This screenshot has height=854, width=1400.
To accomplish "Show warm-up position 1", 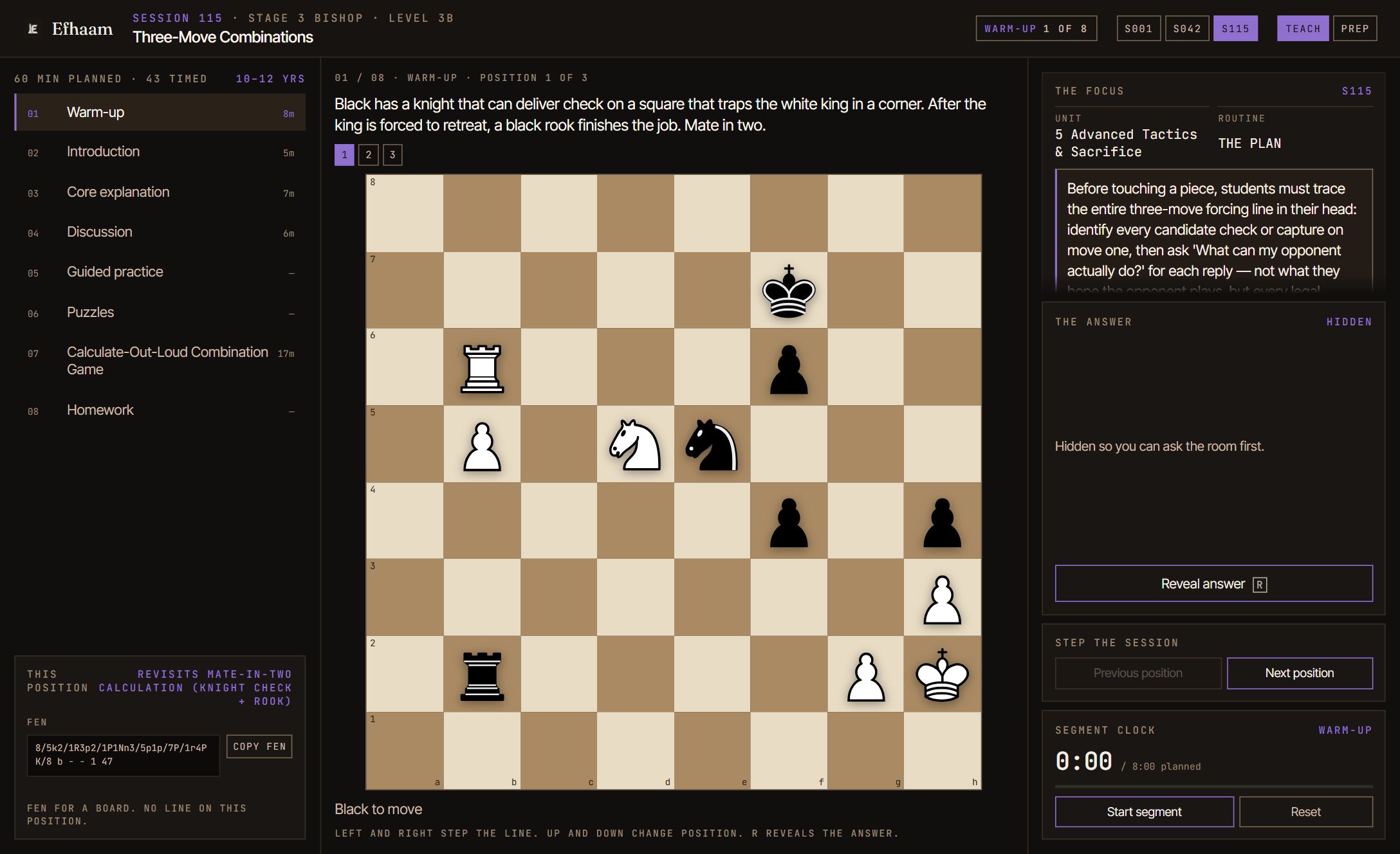I will coord(344,155).
